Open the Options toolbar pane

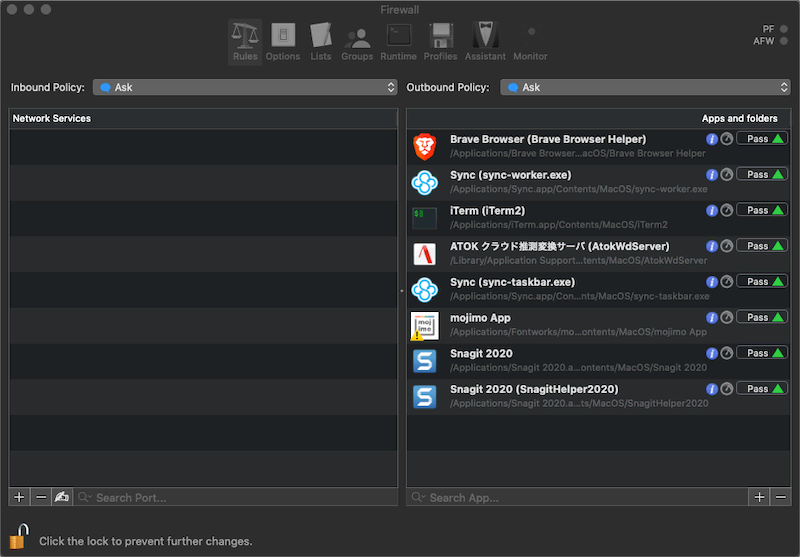pos(283,41)
